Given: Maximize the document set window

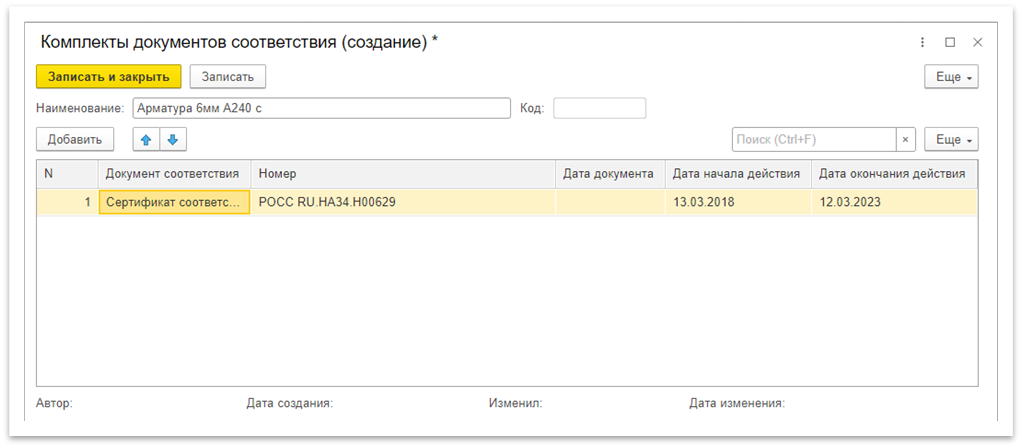Looking at the screenshot, I should (950, 42).
